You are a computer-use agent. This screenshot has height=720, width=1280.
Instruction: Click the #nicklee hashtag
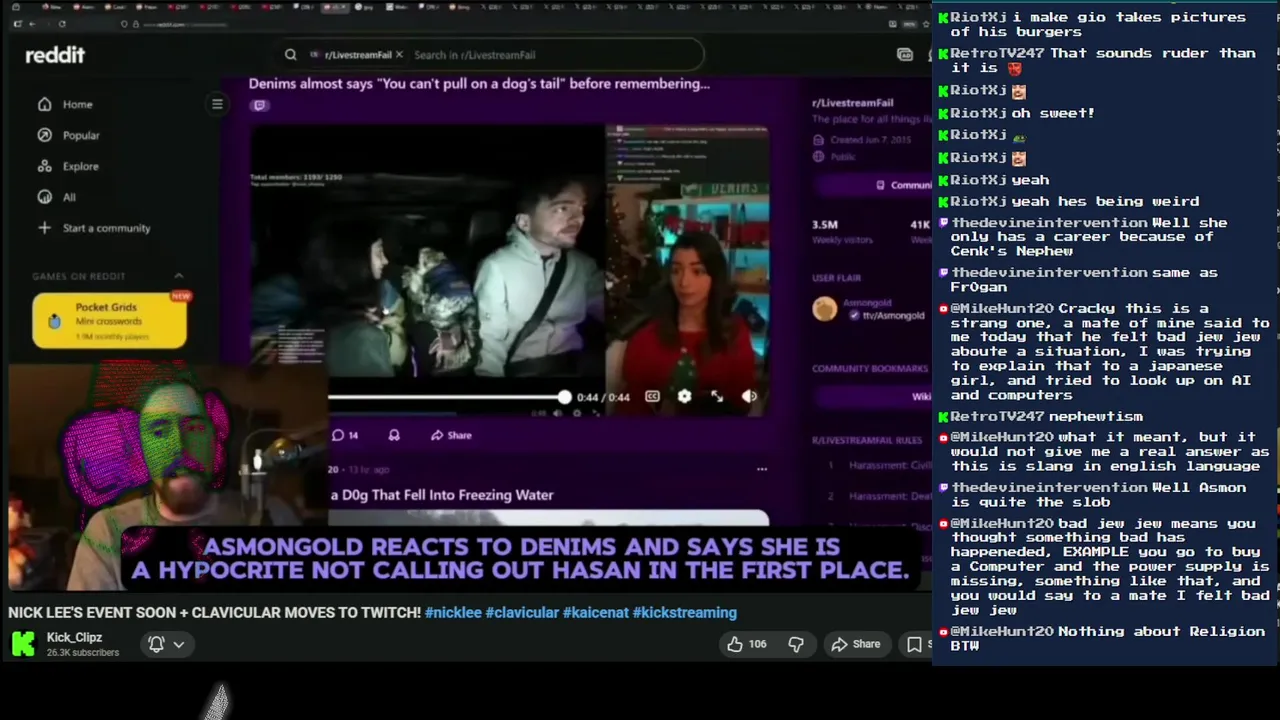453,612
